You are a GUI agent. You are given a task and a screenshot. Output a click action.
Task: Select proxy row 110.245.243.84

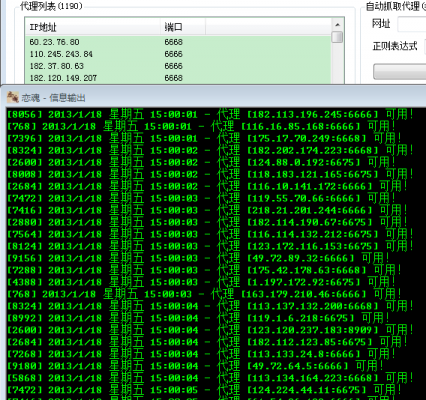click(178, 54)
